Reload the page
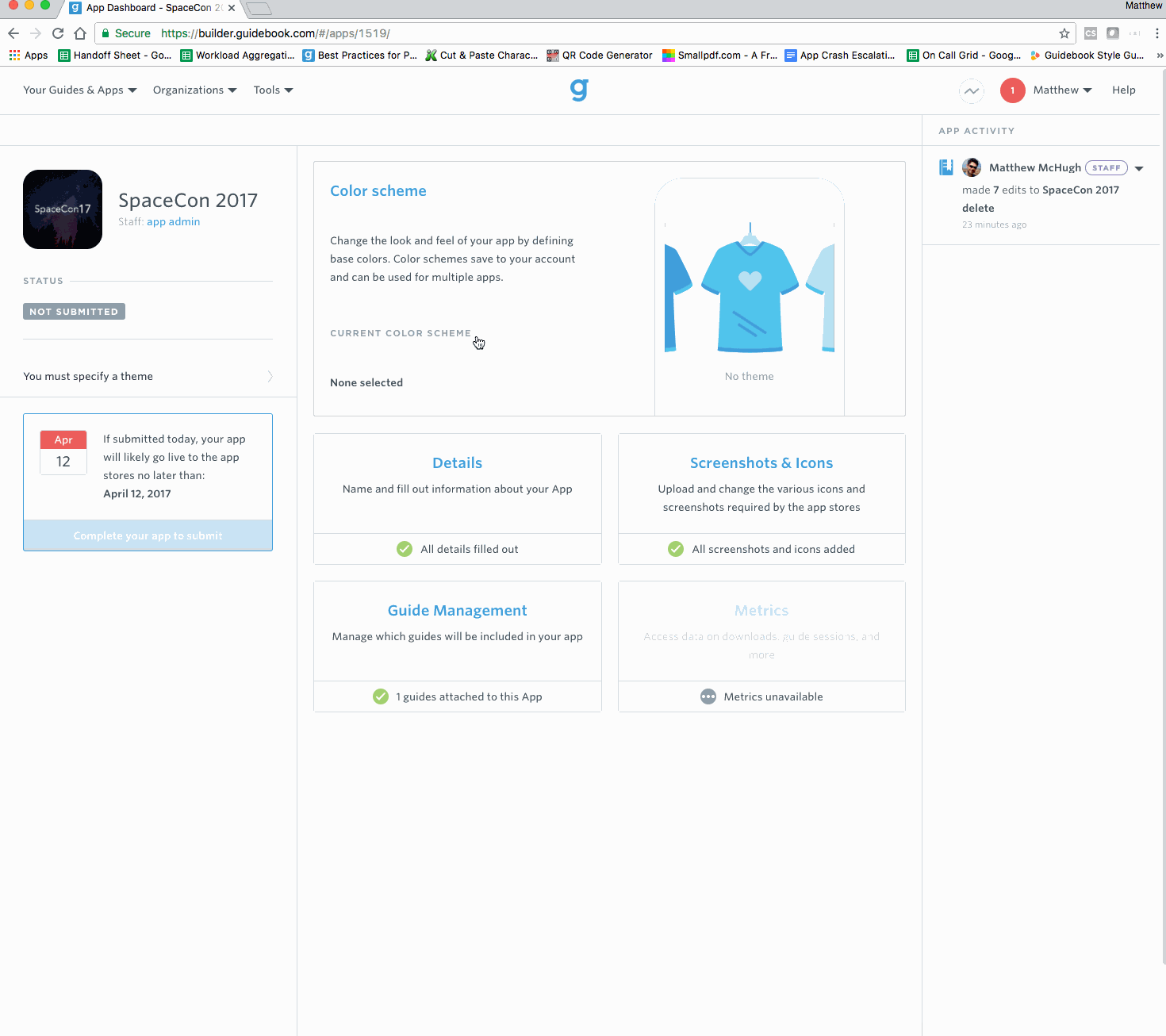Image resolution: width=1166 pixels, height=1036 pixels. (x=58, y=33)
